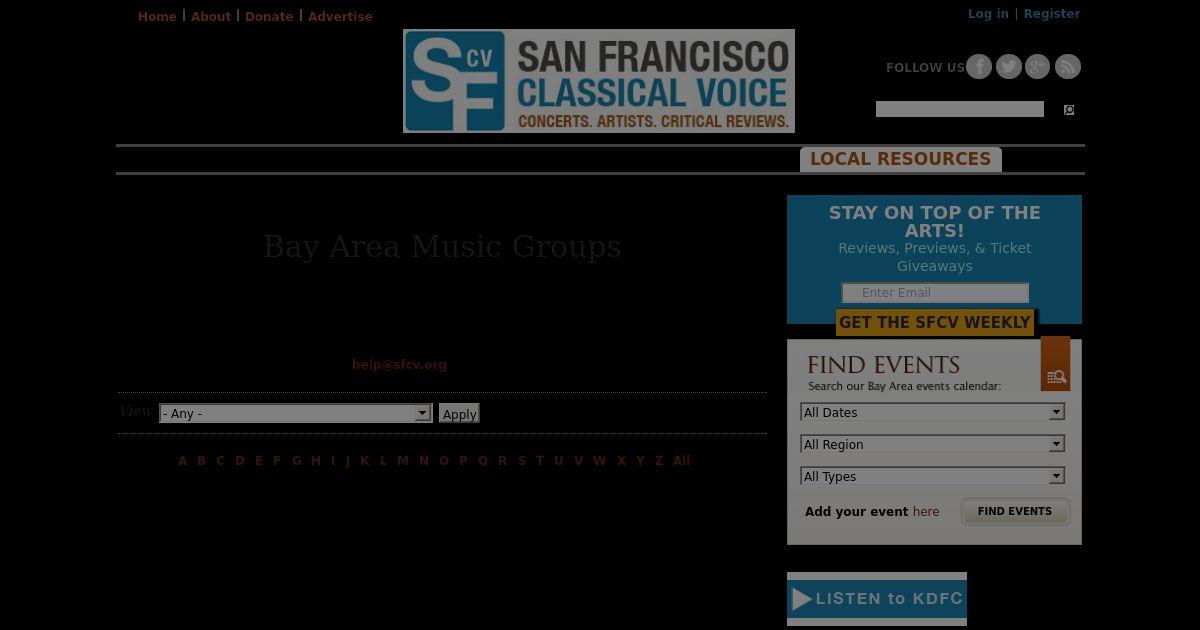Screen dimensions: 1200x630
Task: Filter groups by letter C
Action: (x=220, y=461)
